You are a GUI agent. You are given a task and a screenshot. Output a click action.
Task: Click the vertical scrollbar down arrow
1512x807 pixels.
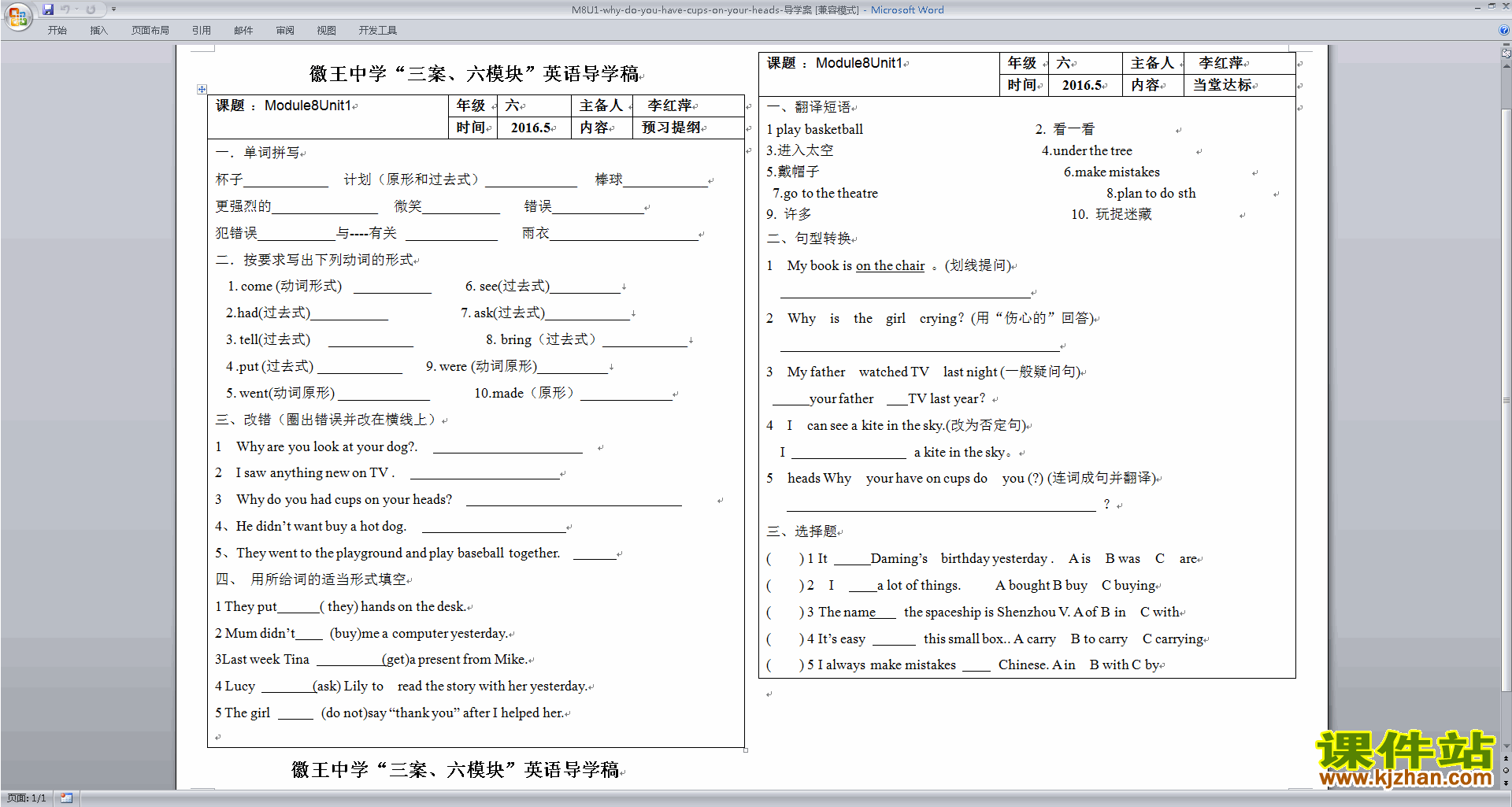pos(1506,746)
